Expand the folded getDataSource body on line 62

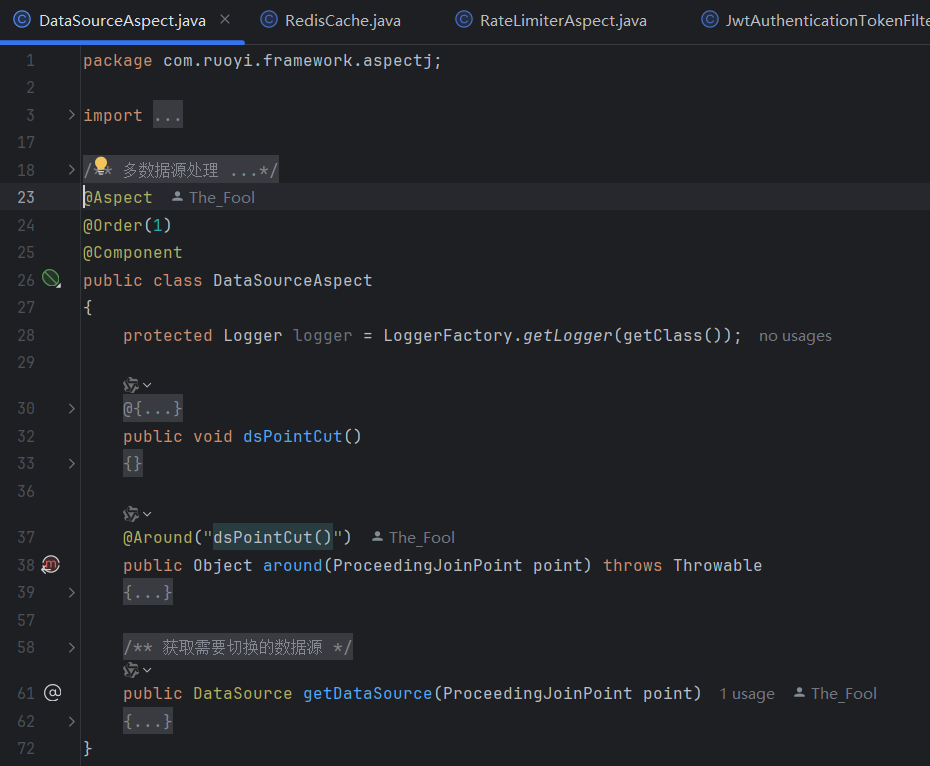coord(71,721)
